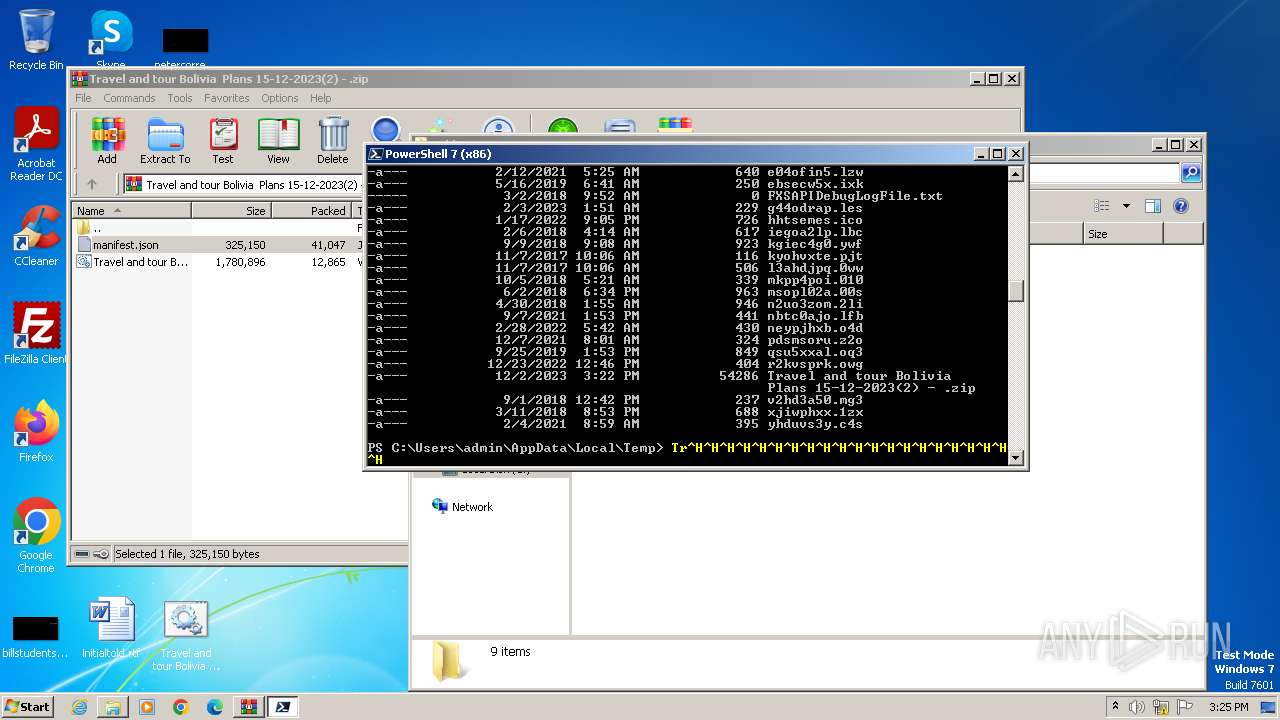Click the Start button
Viewport: 1280px width, 720px height.
[x=27, y=706]
